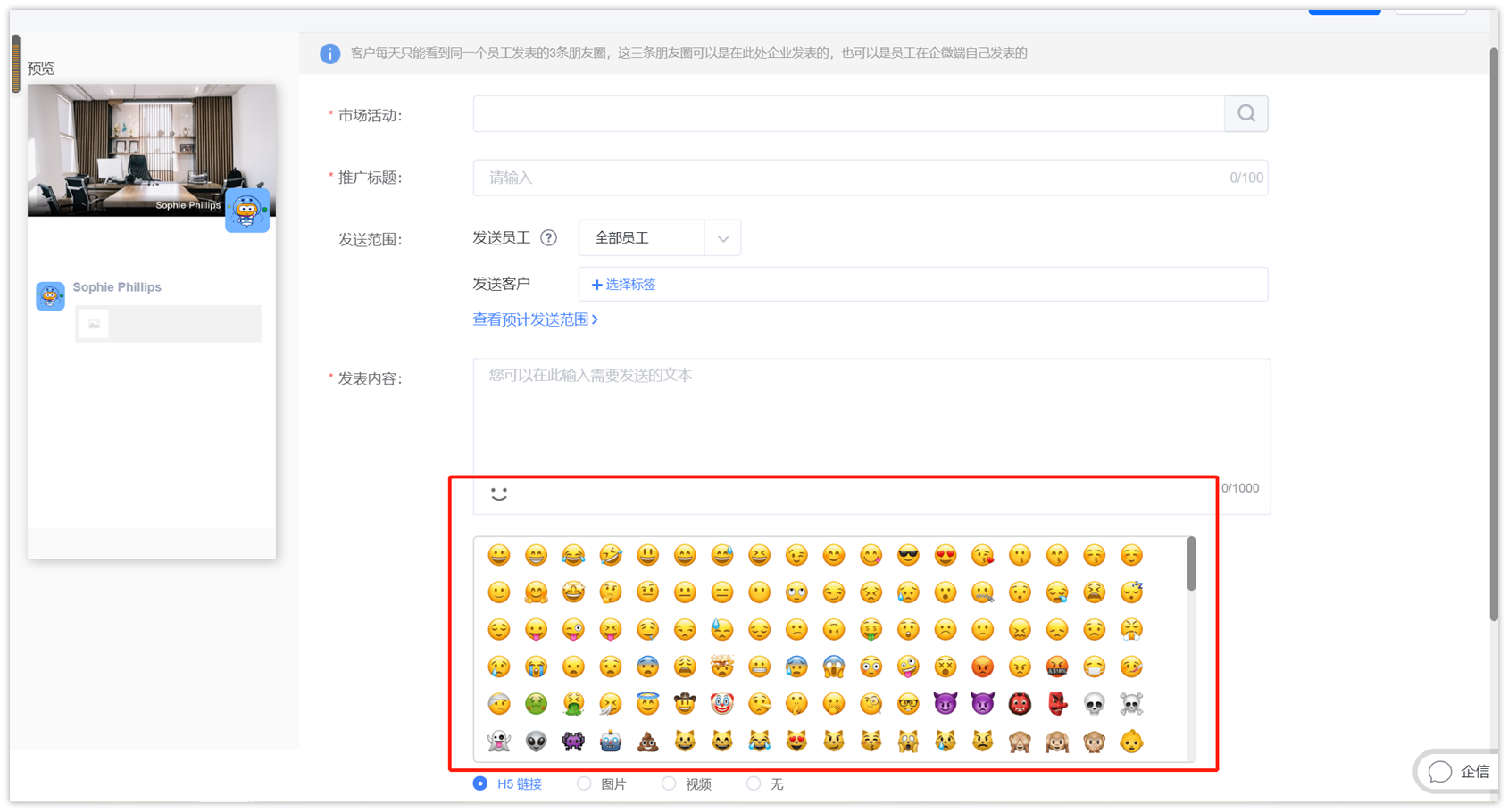
Task: Click the emoji panel scrollbar
Action: click(x=1191, y=564)
